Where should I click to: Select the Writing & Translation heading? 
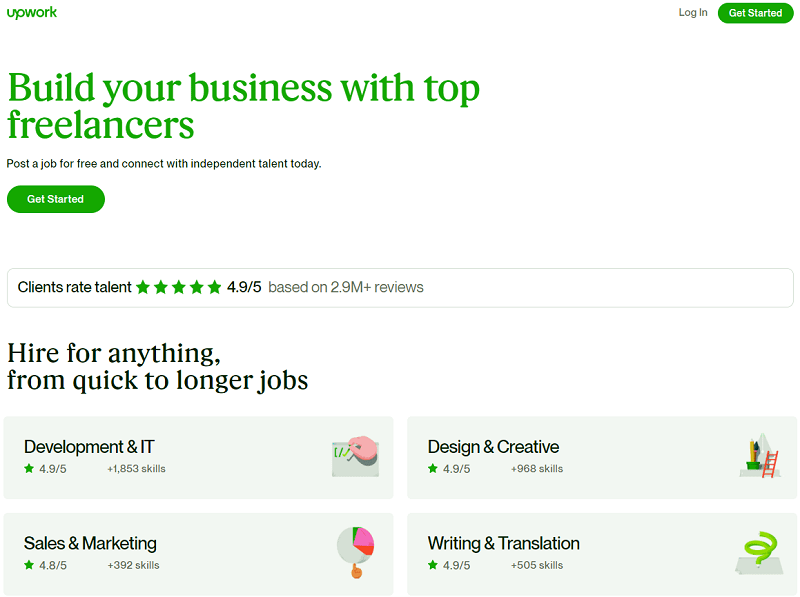click(504, 543)
